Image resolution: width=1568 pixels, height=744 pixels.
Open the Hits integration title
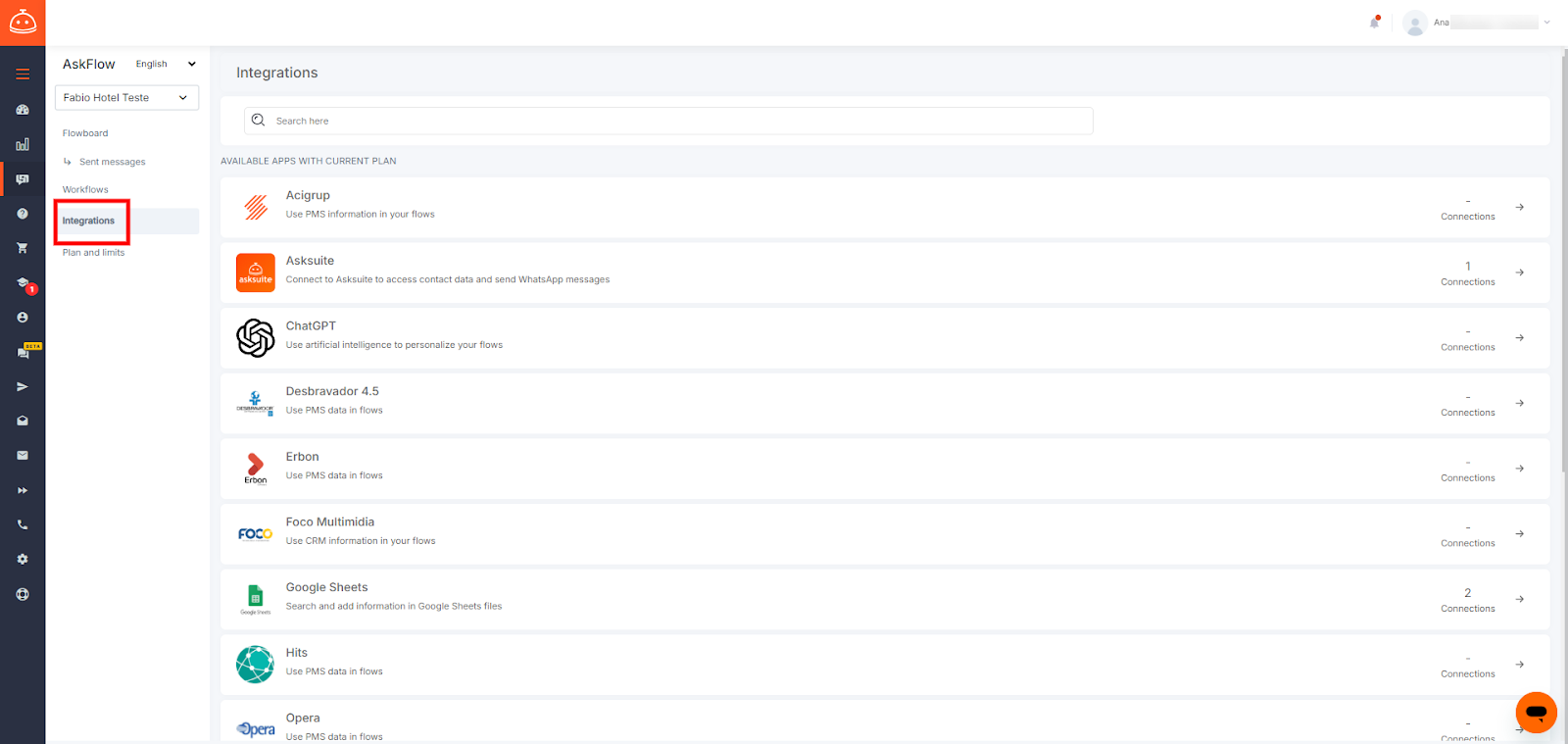point(296,653)
